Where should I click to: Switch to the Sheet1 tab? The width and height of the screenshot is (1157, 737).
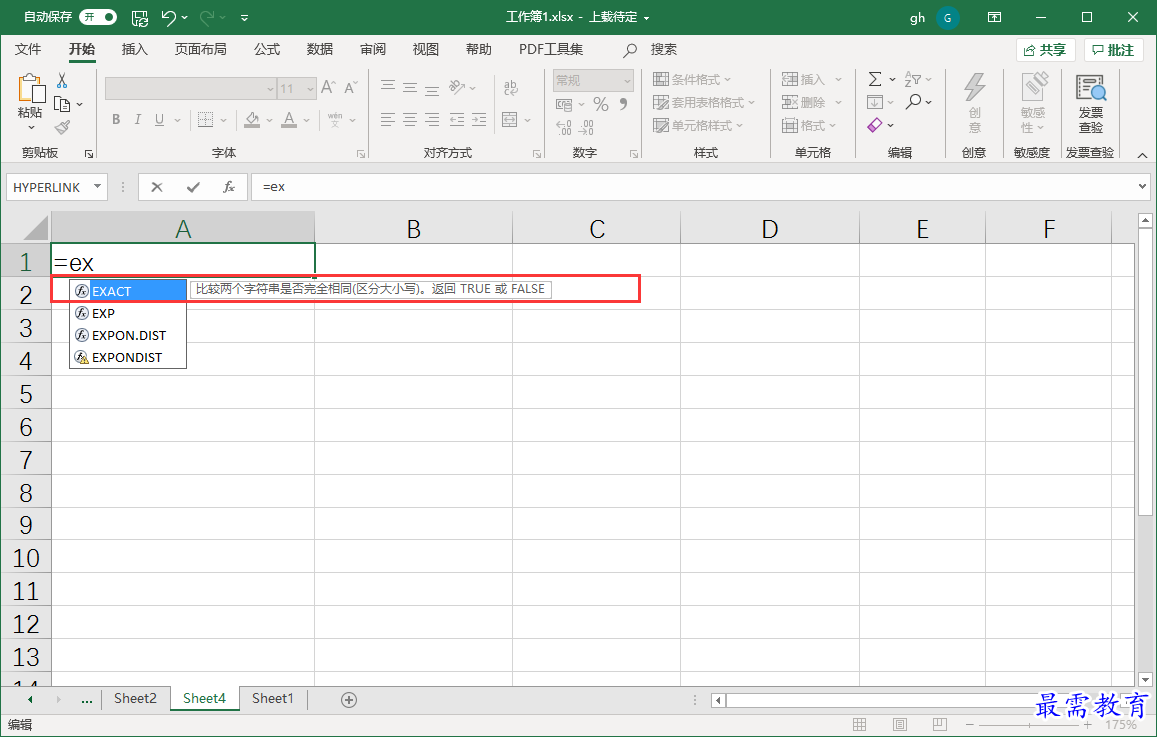point(272,698)
